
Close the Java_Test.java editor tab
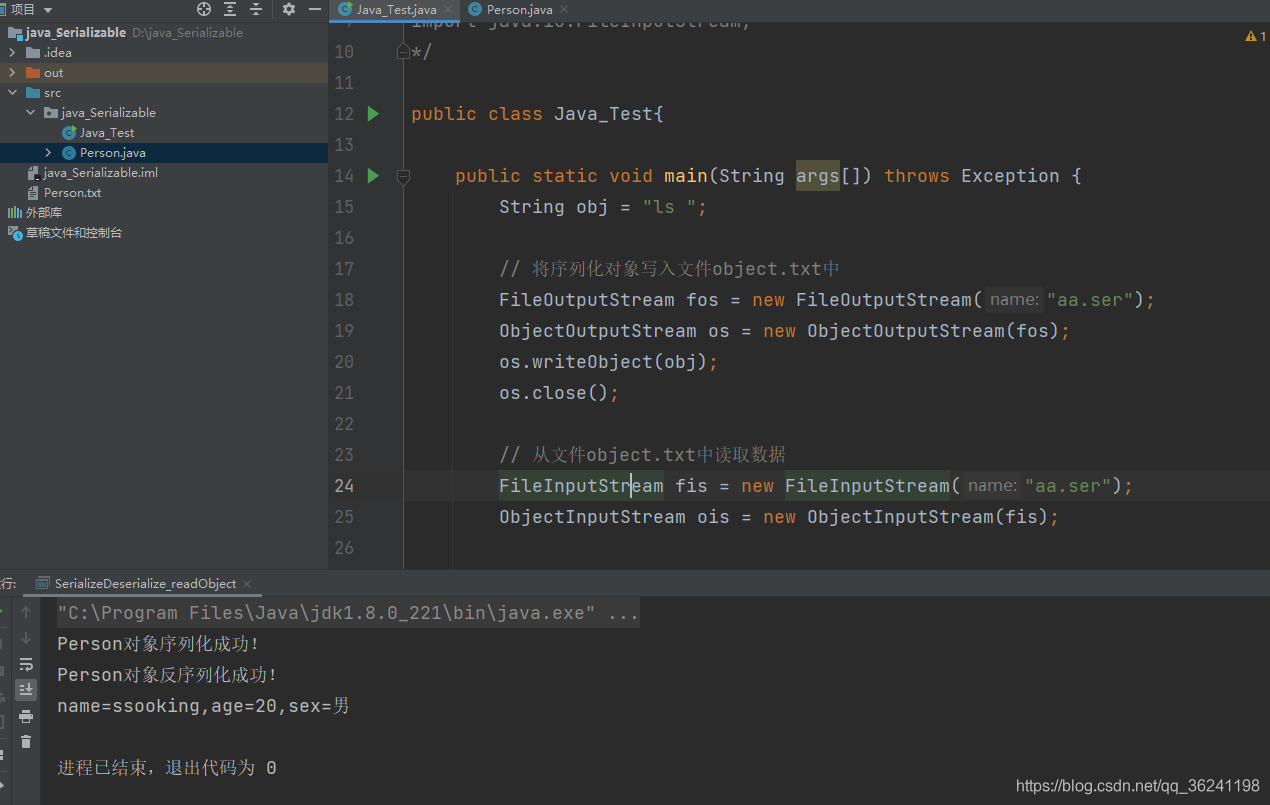(447, 10)
